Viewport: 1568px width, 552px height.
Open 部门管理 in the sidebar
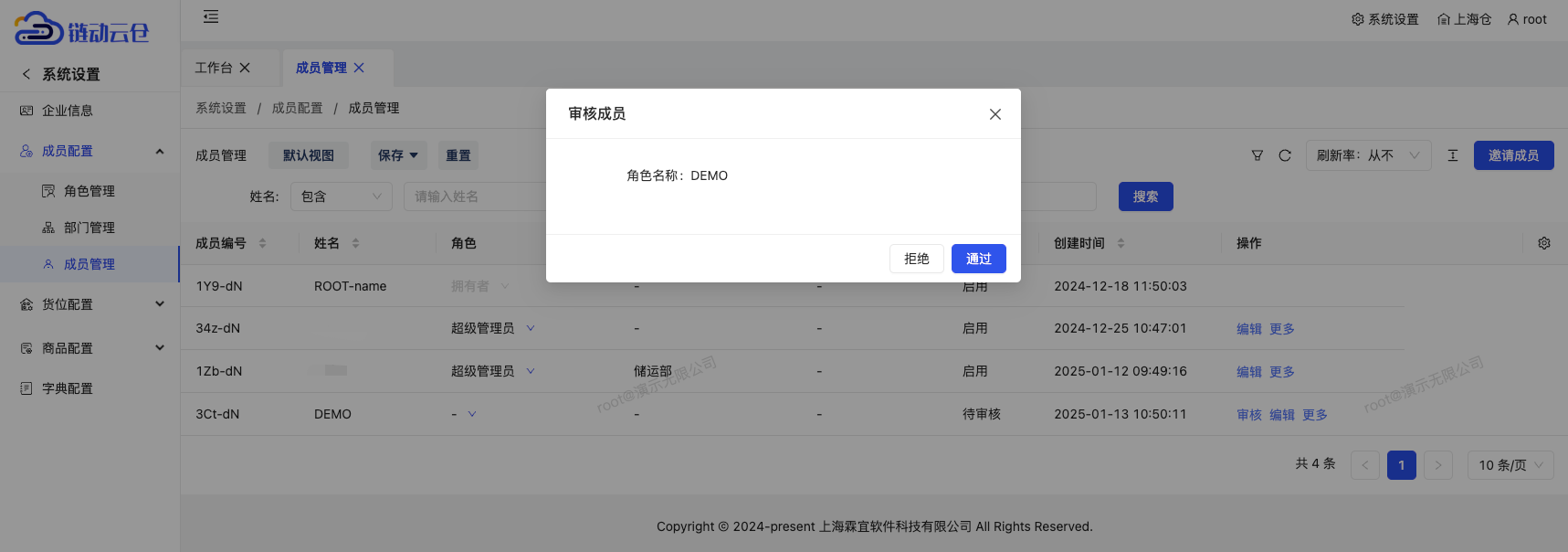(89, 228)
